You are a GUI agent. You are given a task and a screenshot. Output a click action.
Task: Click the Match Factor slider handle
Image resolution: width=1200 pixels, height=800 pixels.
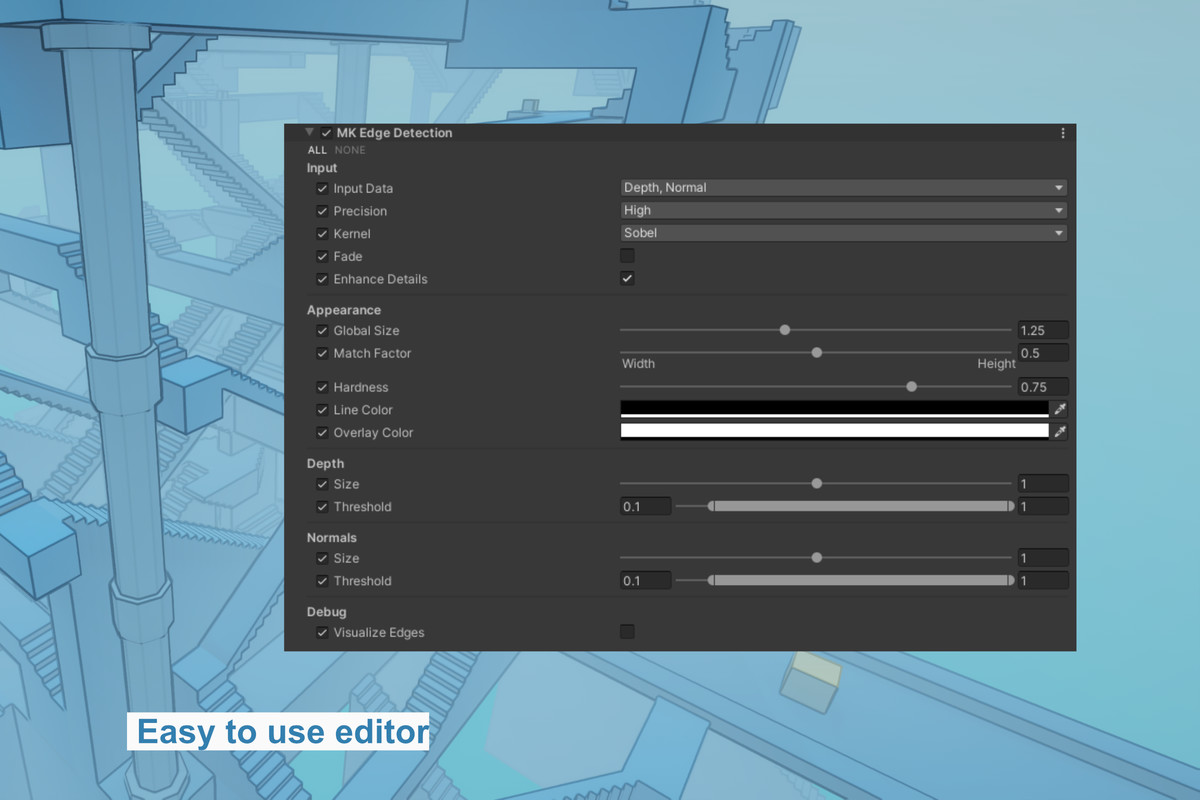pyautogui.click(x=817, y=352)
